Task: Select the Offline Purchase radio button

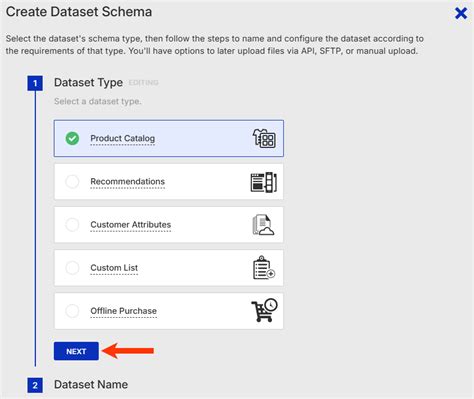Action: click(72, 311)
